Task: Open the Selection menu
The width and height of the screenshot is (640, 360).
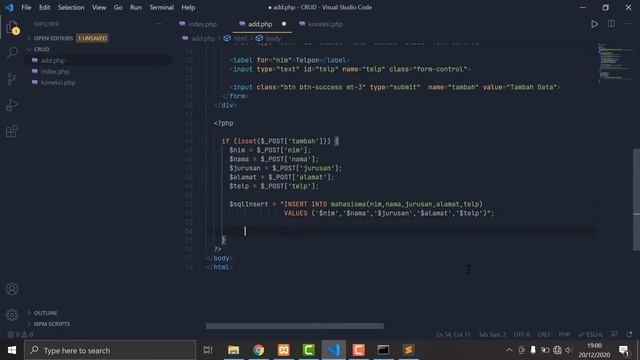Action: [x=71, y=7]
